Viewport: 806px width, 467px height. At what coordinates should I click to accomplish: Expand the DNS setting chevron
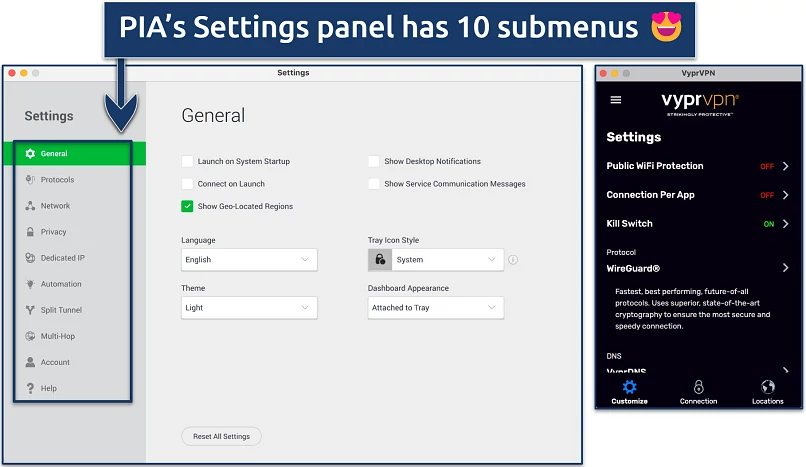click(785, 370)
